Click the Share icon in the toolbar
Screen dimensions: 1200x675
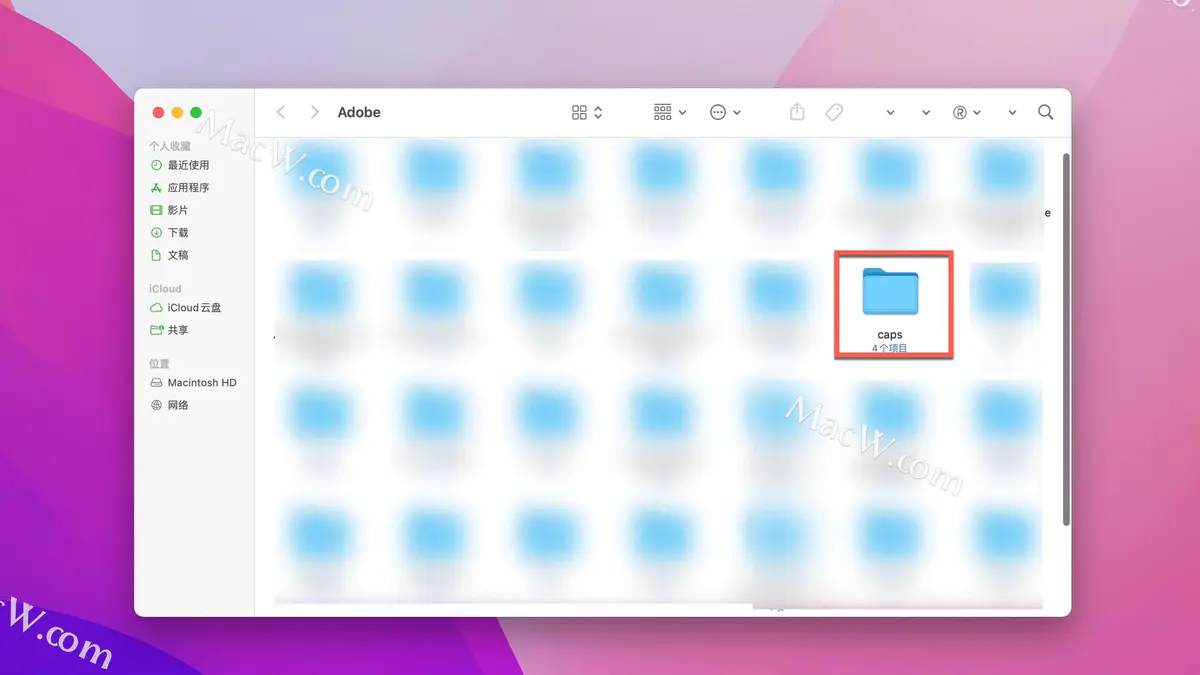coord(796,112)
